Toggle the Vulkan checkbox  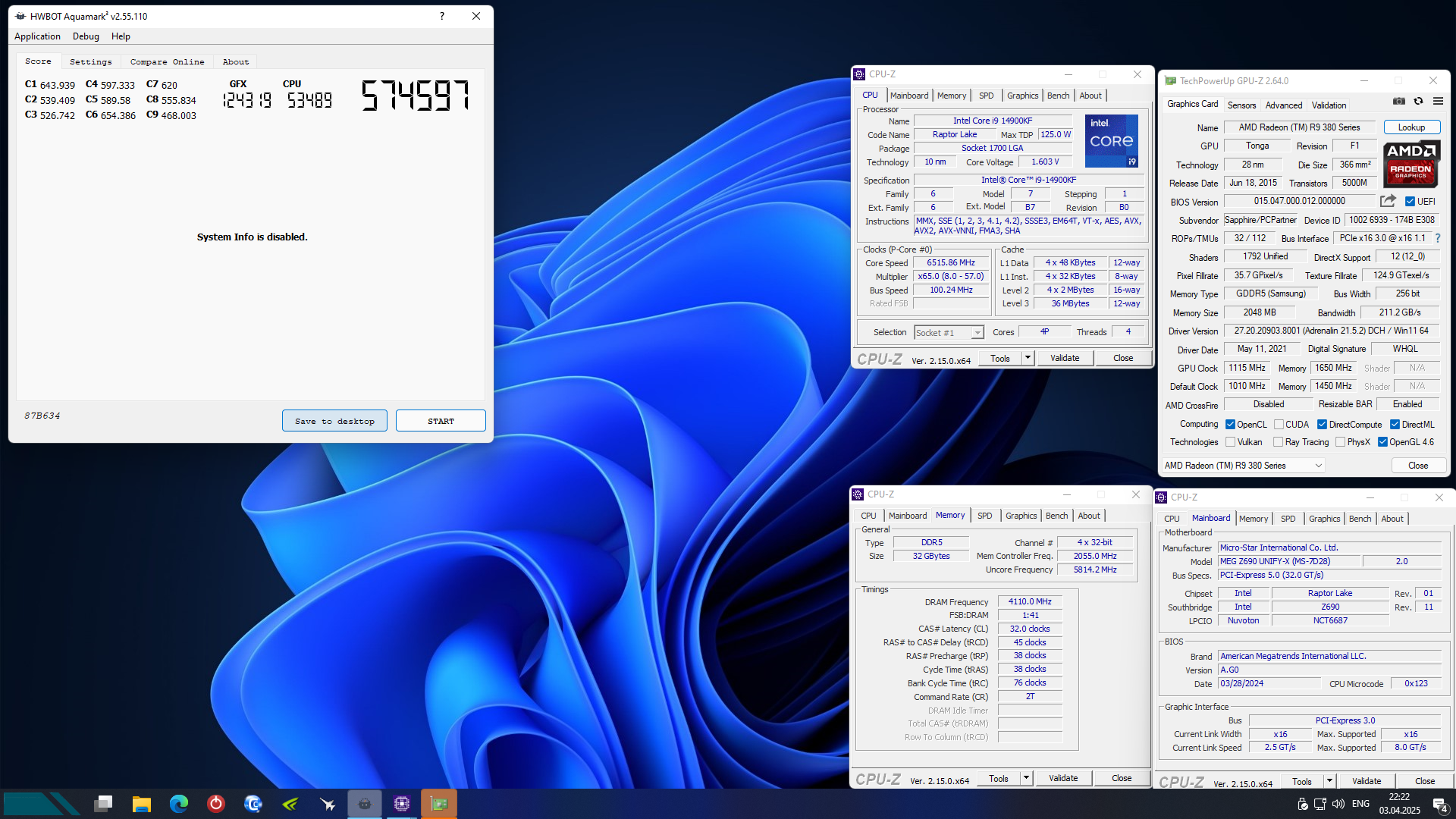click(x=1231, y=442)
